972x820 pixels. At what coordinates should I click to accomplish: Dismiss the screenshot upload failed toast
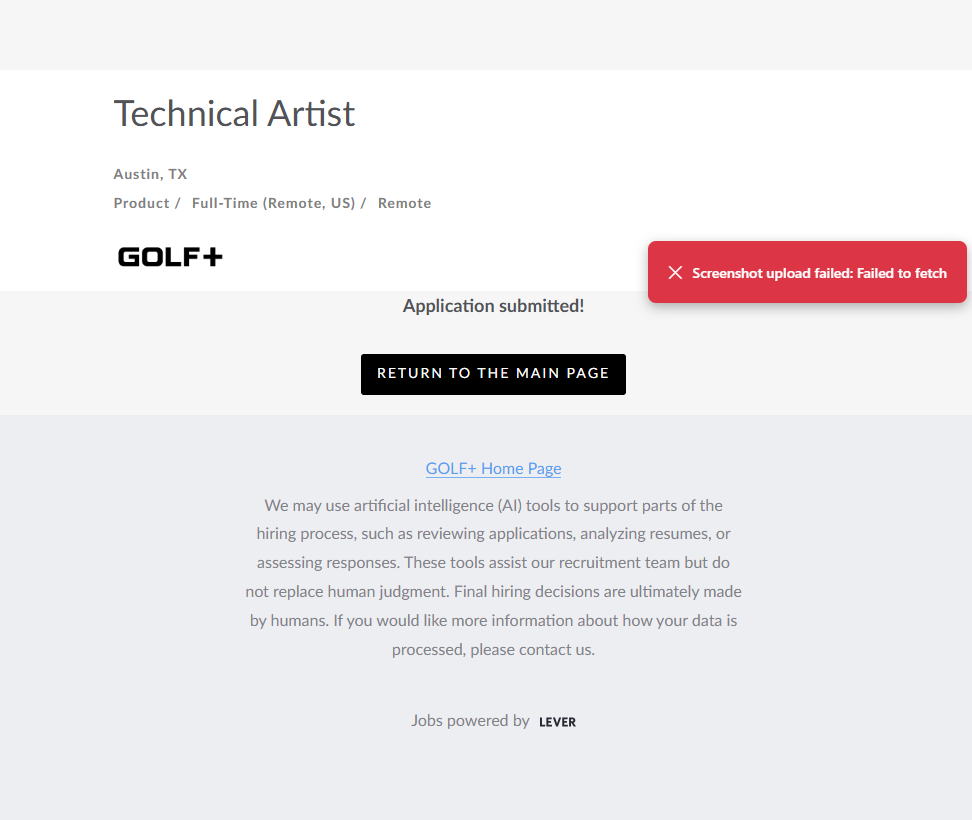coord(675,273)
